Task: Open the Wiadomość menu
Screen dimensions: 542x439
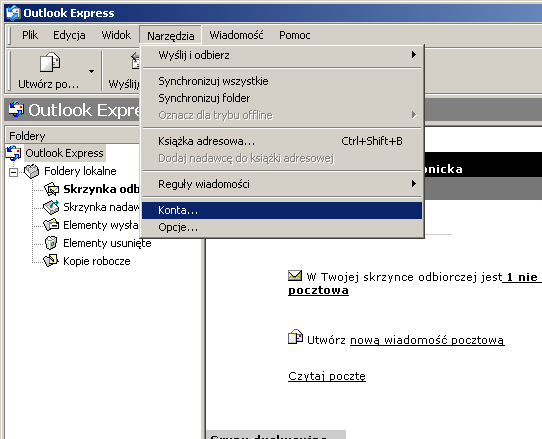Action: [236, 35]
